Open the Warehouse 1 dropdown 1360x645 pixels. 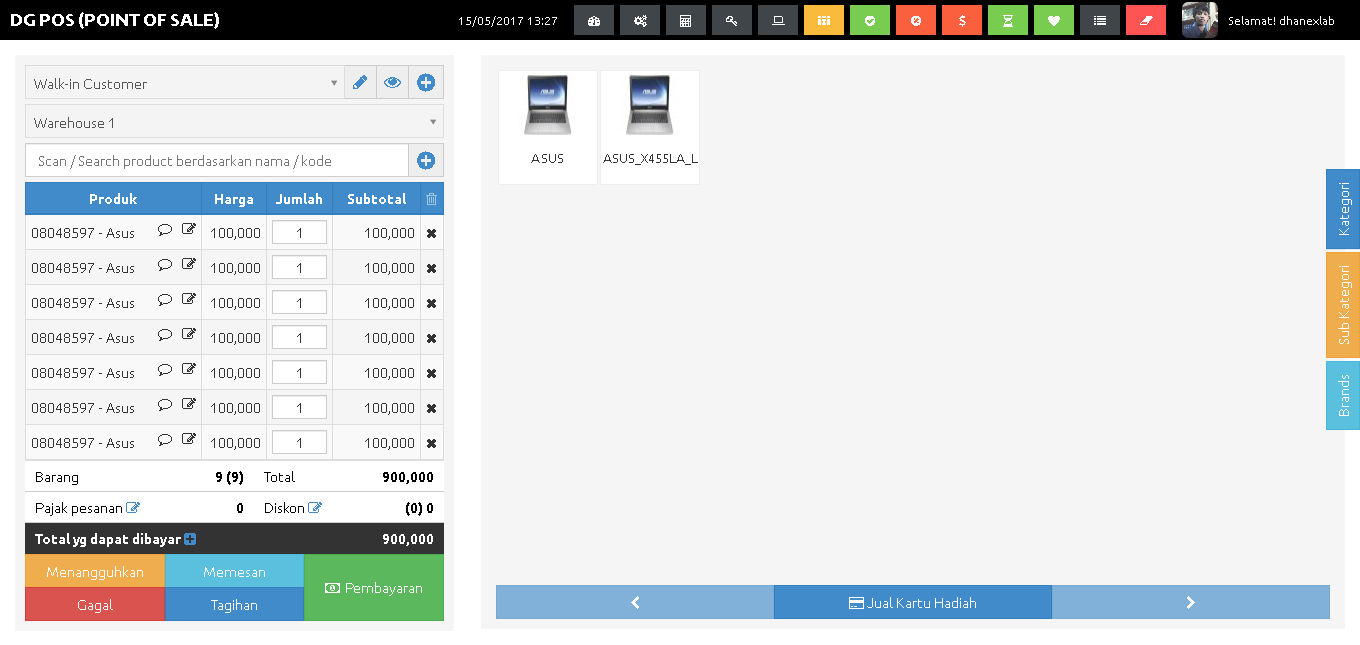[234, 122]
